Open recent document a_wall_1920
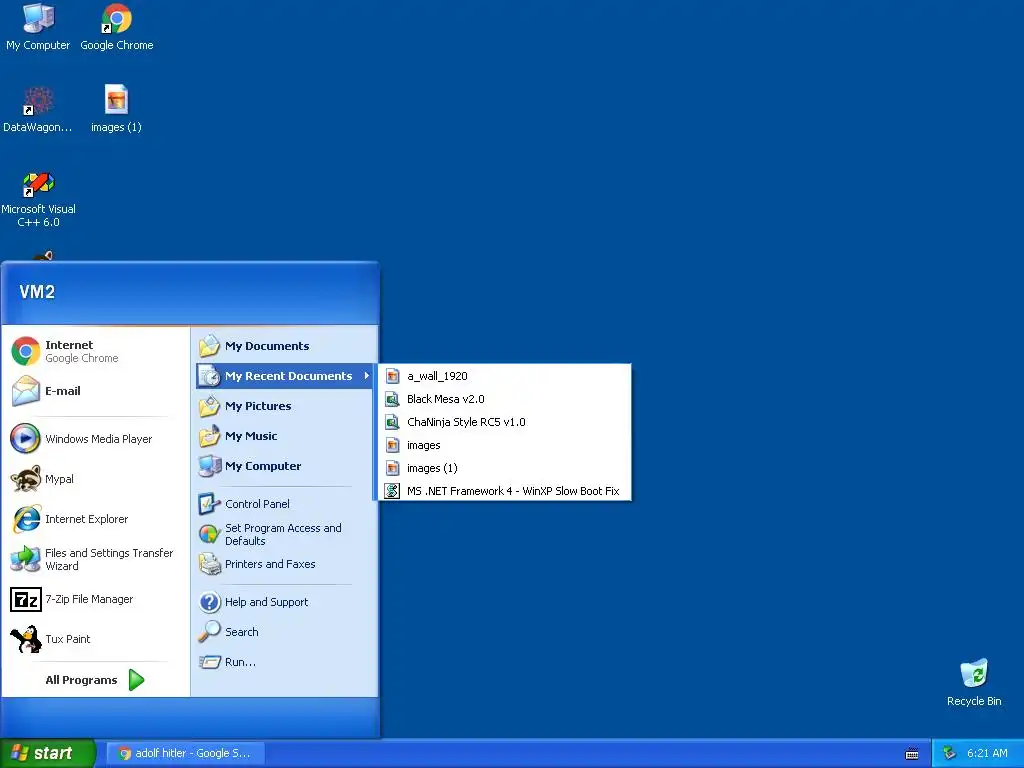 (x=505, y=376)
